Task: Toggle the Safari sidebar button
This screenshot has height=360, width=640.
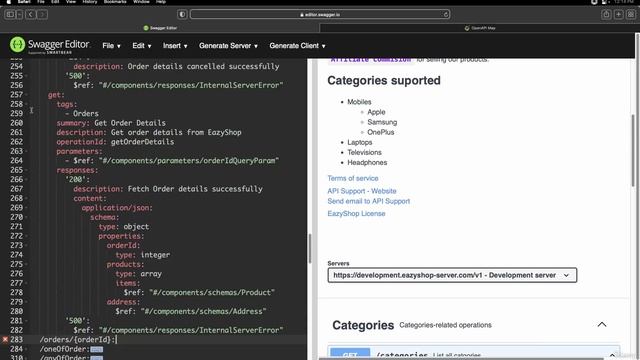Action: coord(10,15)
